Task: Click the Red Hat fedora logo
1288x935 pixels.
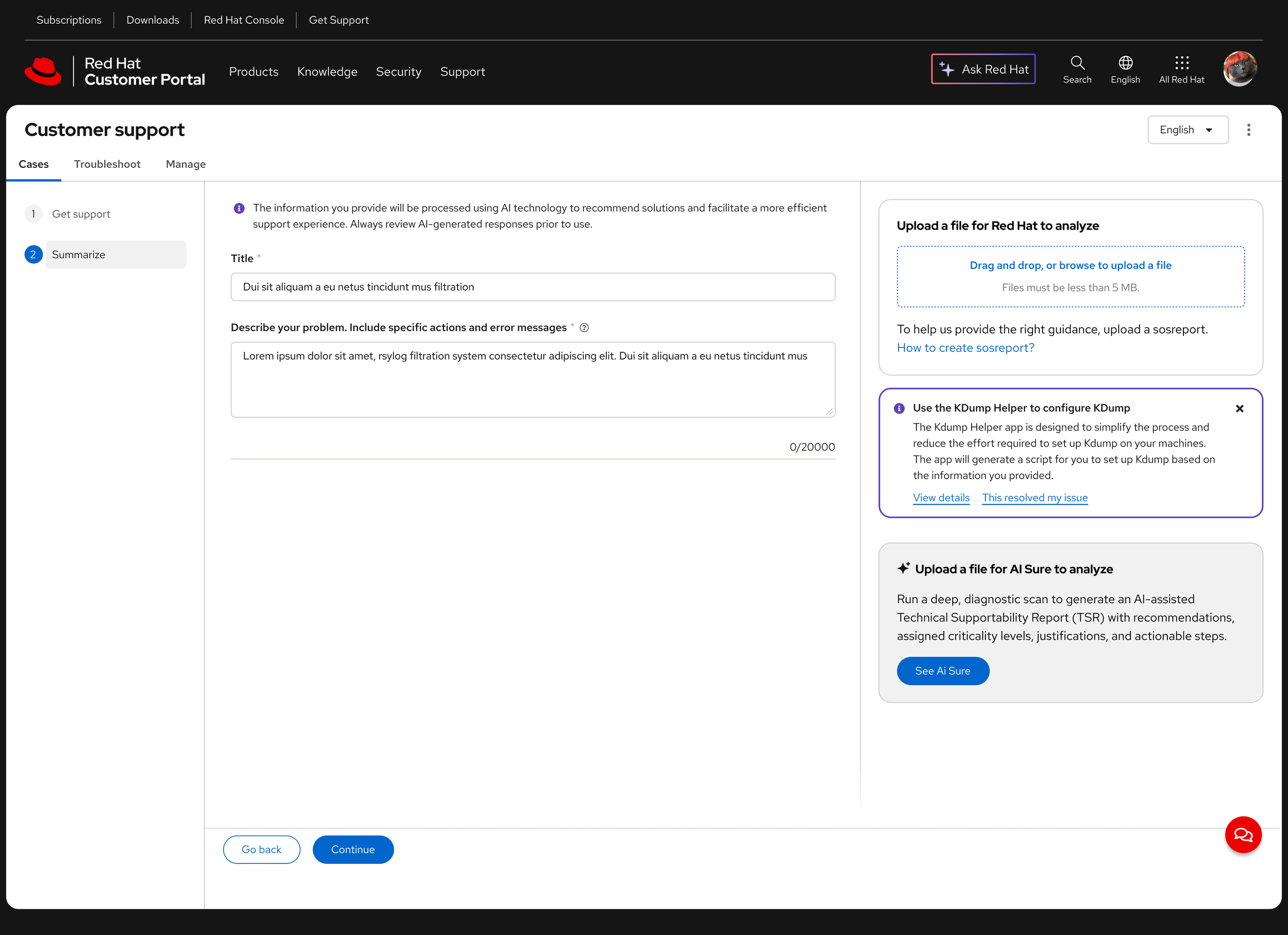Action: [x=43, y=71]
